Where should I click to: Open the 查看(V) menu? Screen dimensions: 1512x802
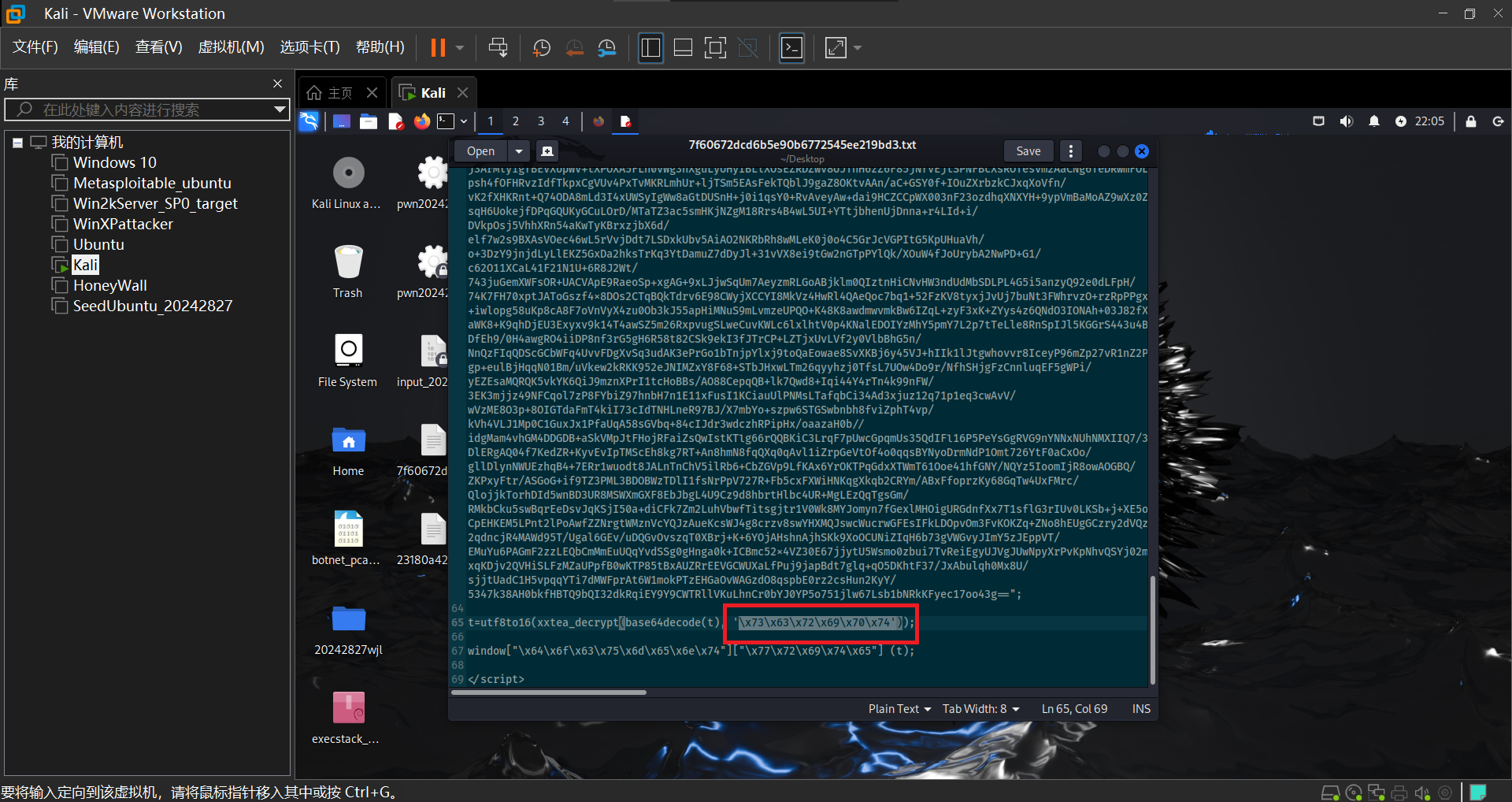pyautogui.click(x=158, y=47)
